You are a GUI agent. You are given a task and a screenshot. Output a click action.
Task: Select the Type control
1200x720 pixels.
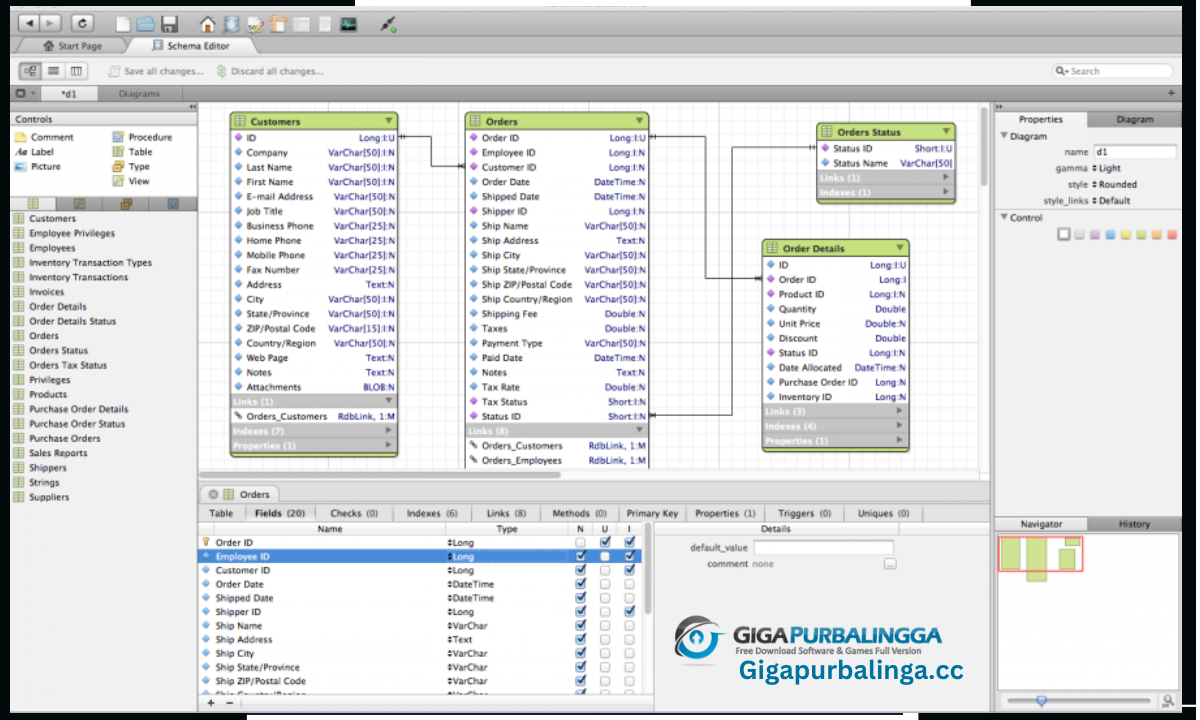click(x=131, y=167)
